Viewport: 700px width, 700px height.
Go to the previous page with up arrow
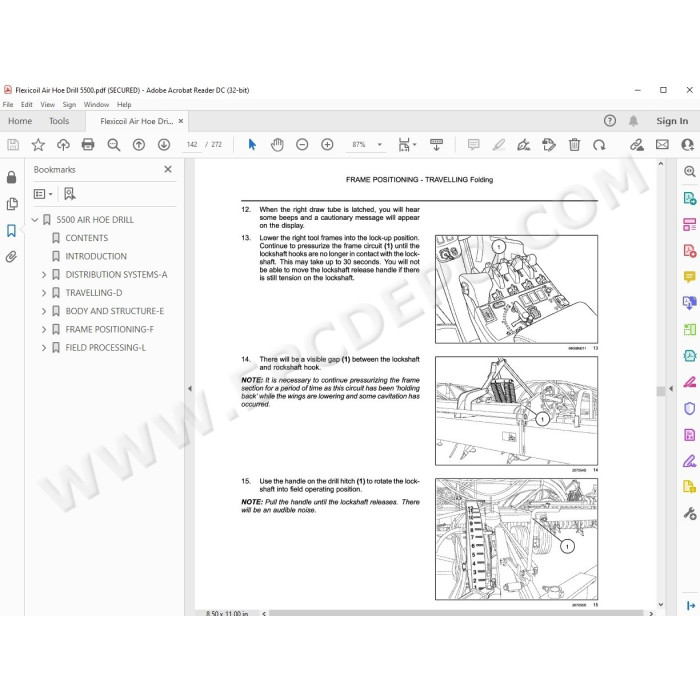139,145
